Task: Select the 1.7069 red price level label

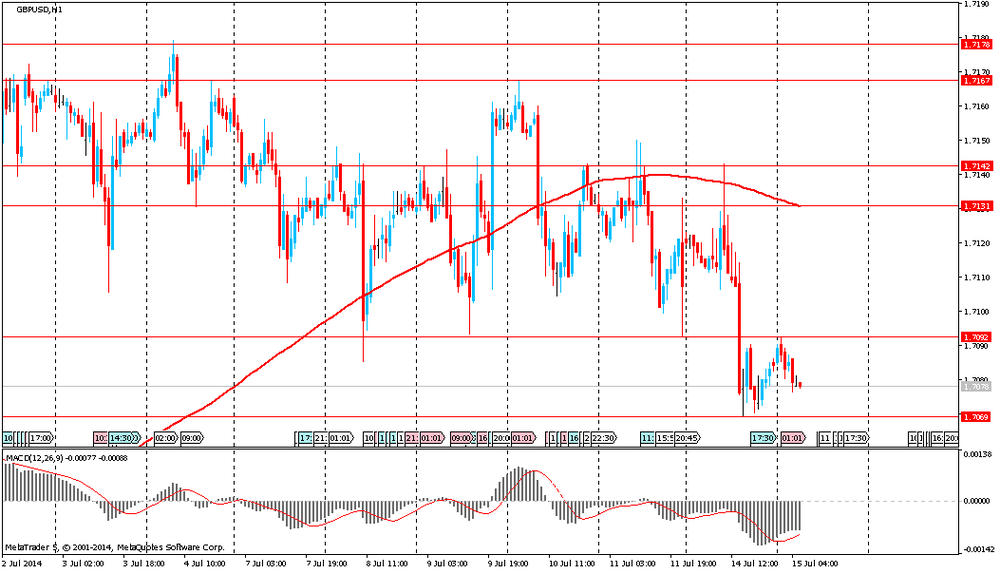Action: pyautogui.click(x=976, y=417)
